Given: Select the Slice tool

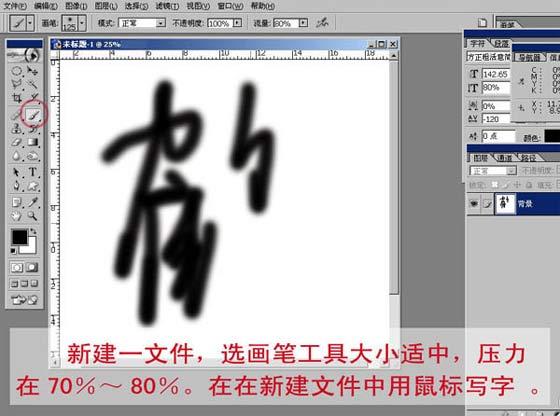Looking at the screenshot, I should [34, 97].
